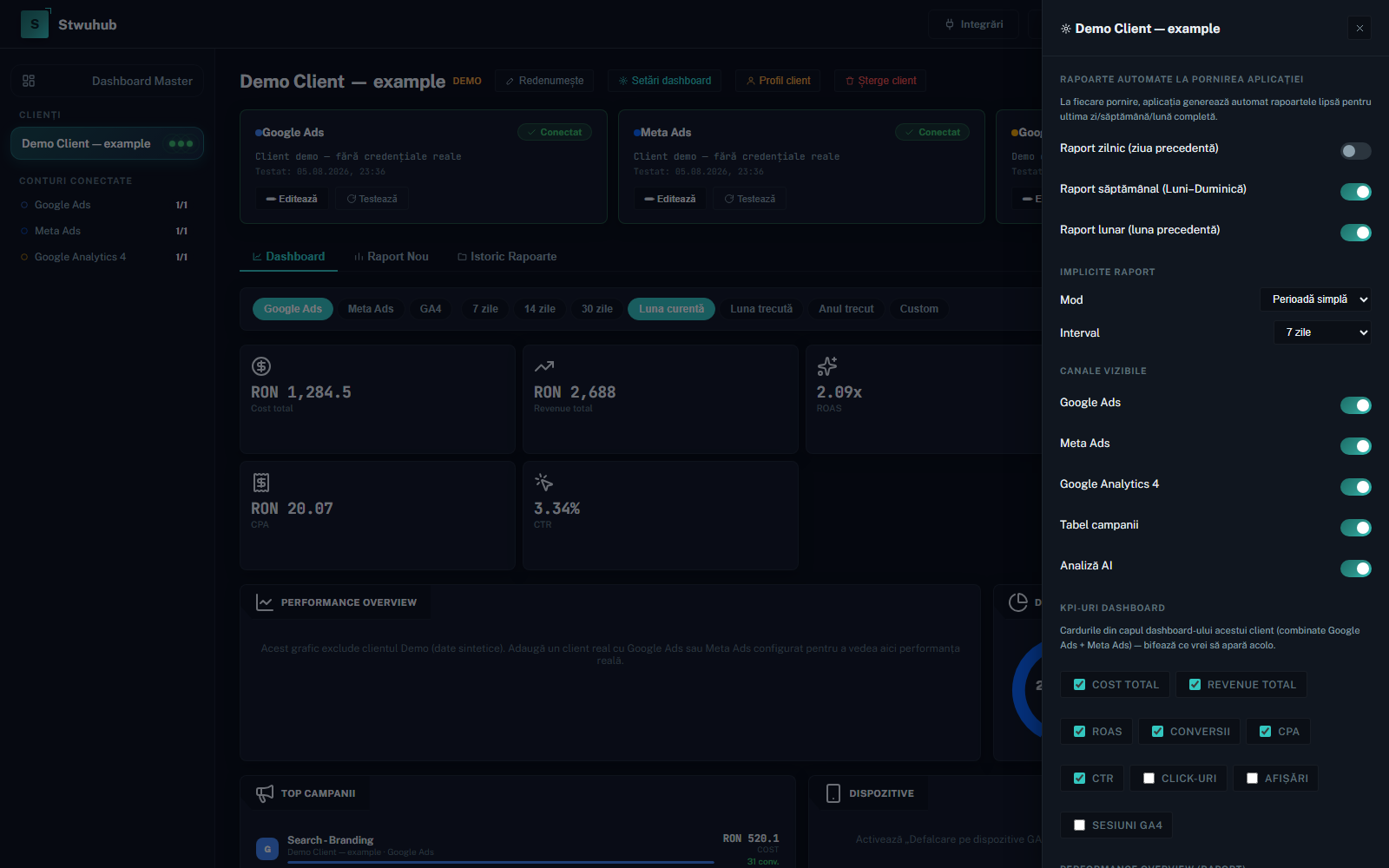Viewport: 1389px width, 868px height.
Task: Turn off Meta Ads channel visibility
Action: pyautogui.click(x=1355, y=446)
